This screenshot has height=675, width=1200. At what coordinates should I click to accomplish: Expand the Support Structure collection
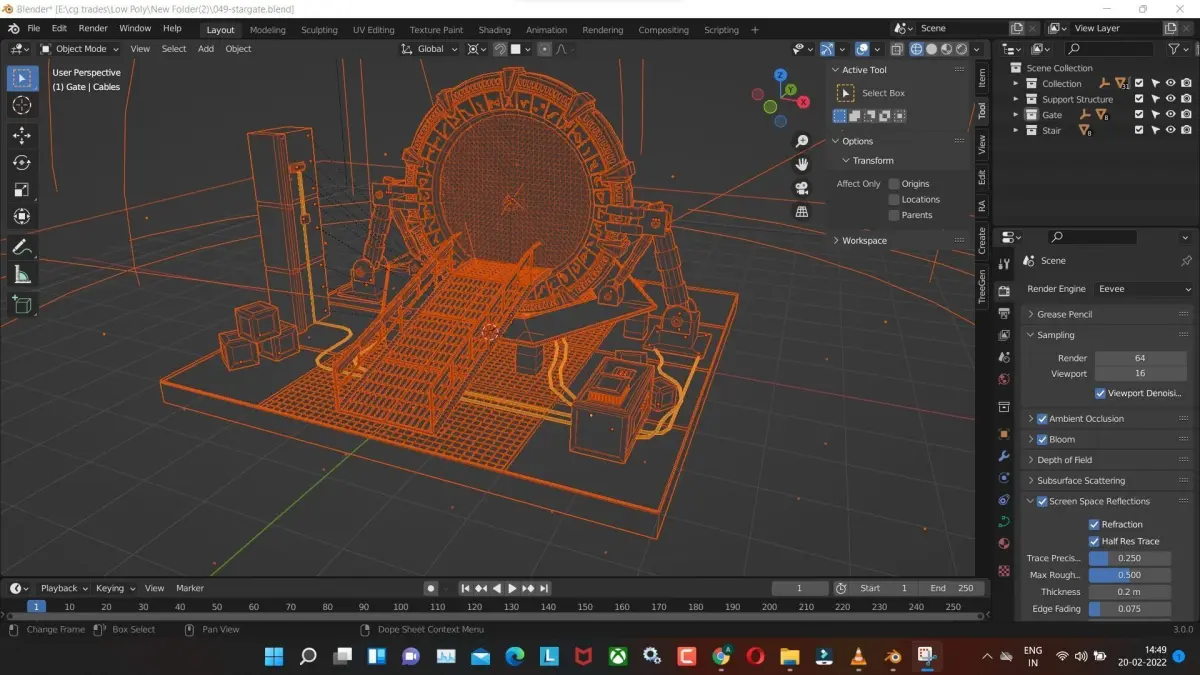(1016, 99)
